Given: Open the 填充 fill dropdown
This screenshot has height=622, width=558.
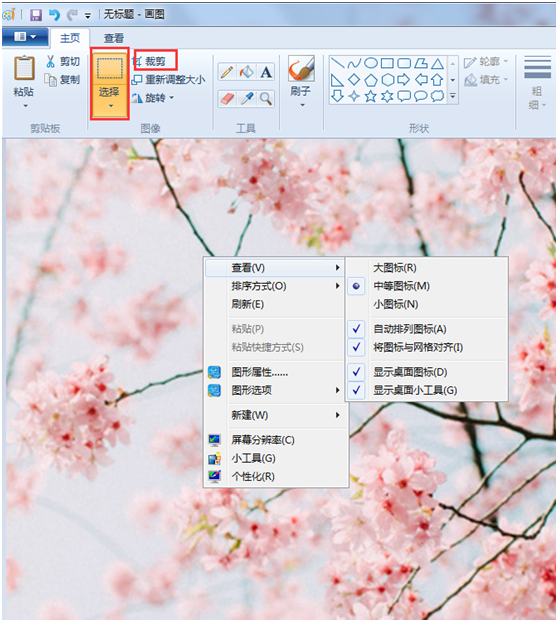Looking at the screenshot, I should point(486,80).
